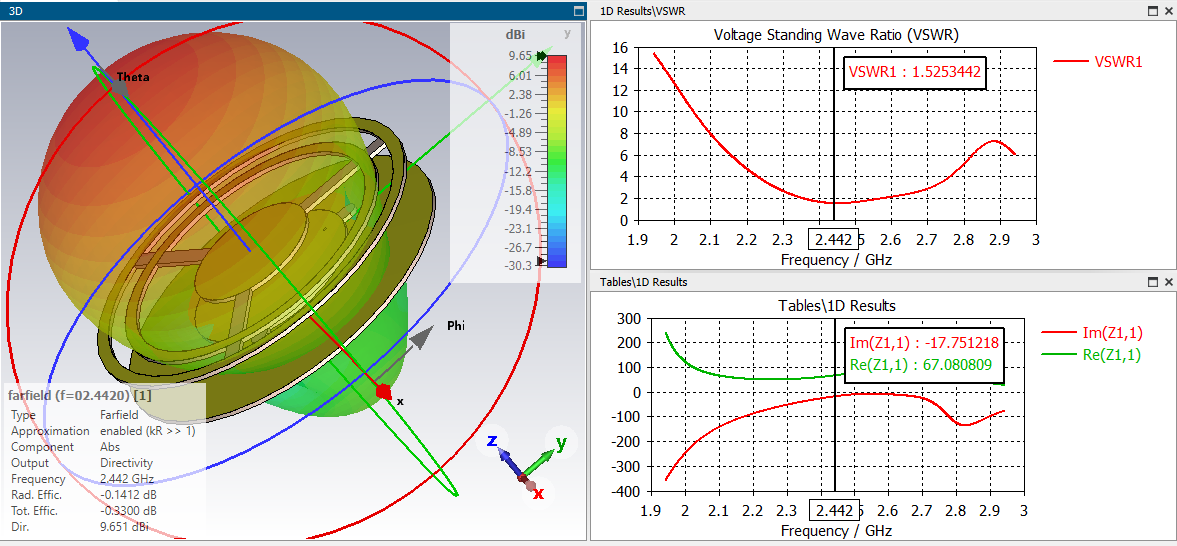Maximize the 3D view window

pos(578,11)
